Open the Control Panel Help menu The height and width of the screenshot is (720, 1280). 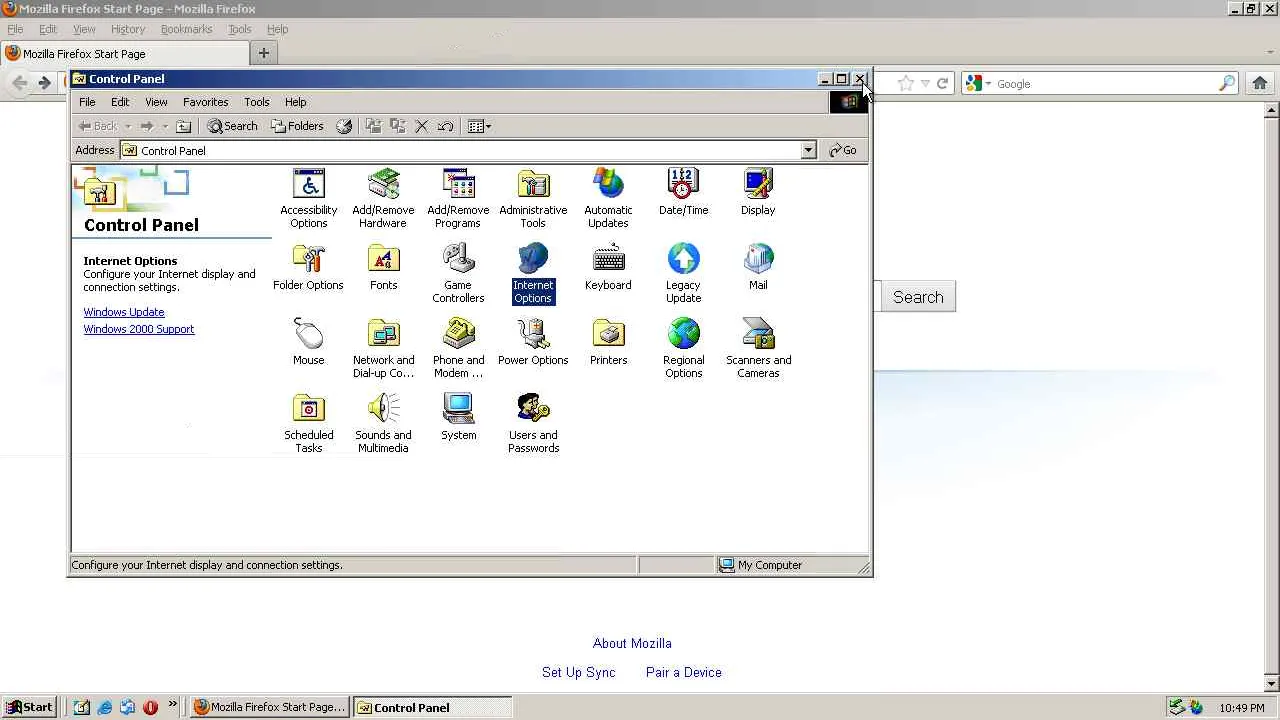[x=295, y=102]
